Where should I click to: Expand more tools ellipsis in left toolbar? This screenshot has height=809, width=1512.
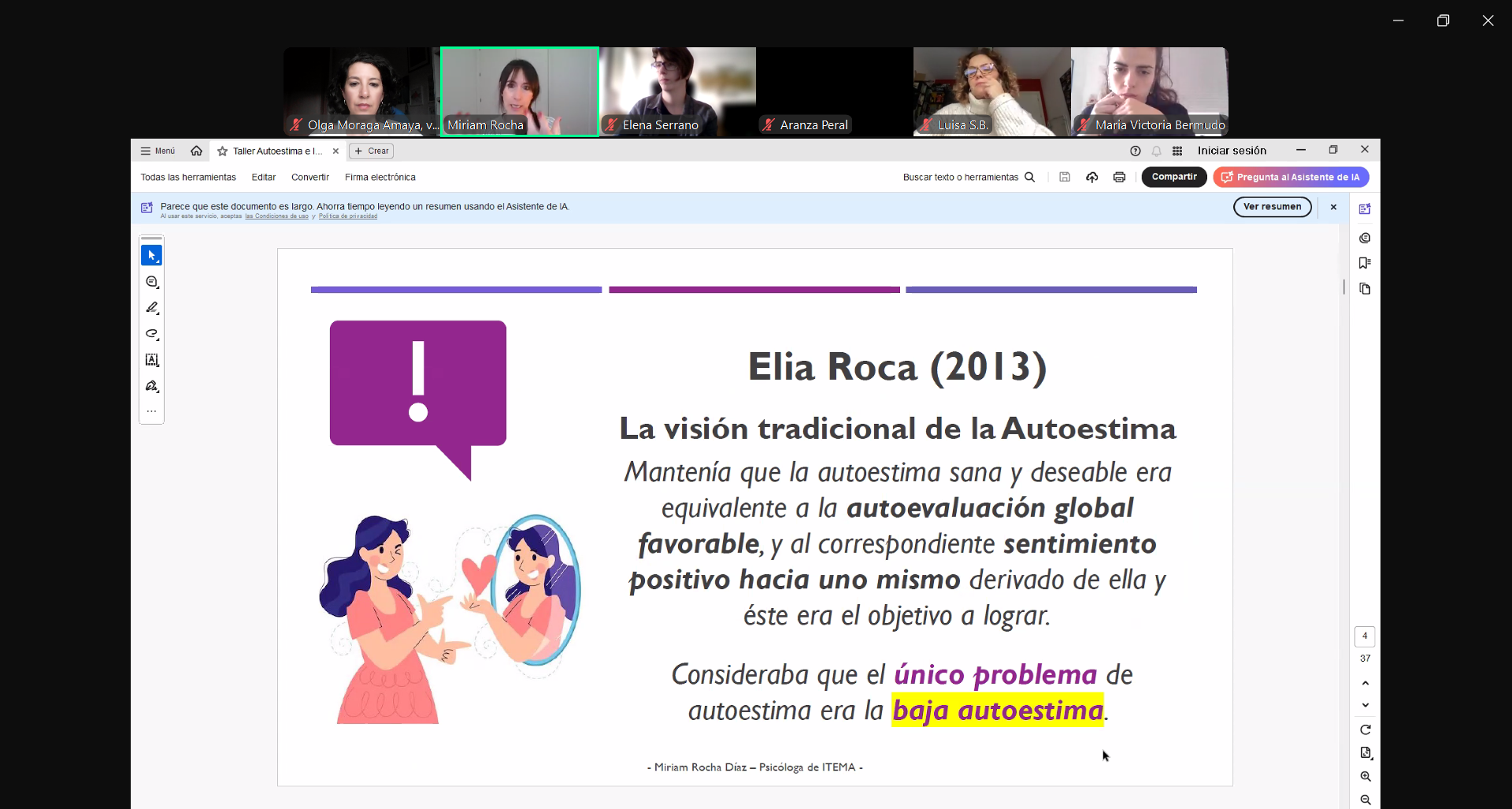point(152,411)
